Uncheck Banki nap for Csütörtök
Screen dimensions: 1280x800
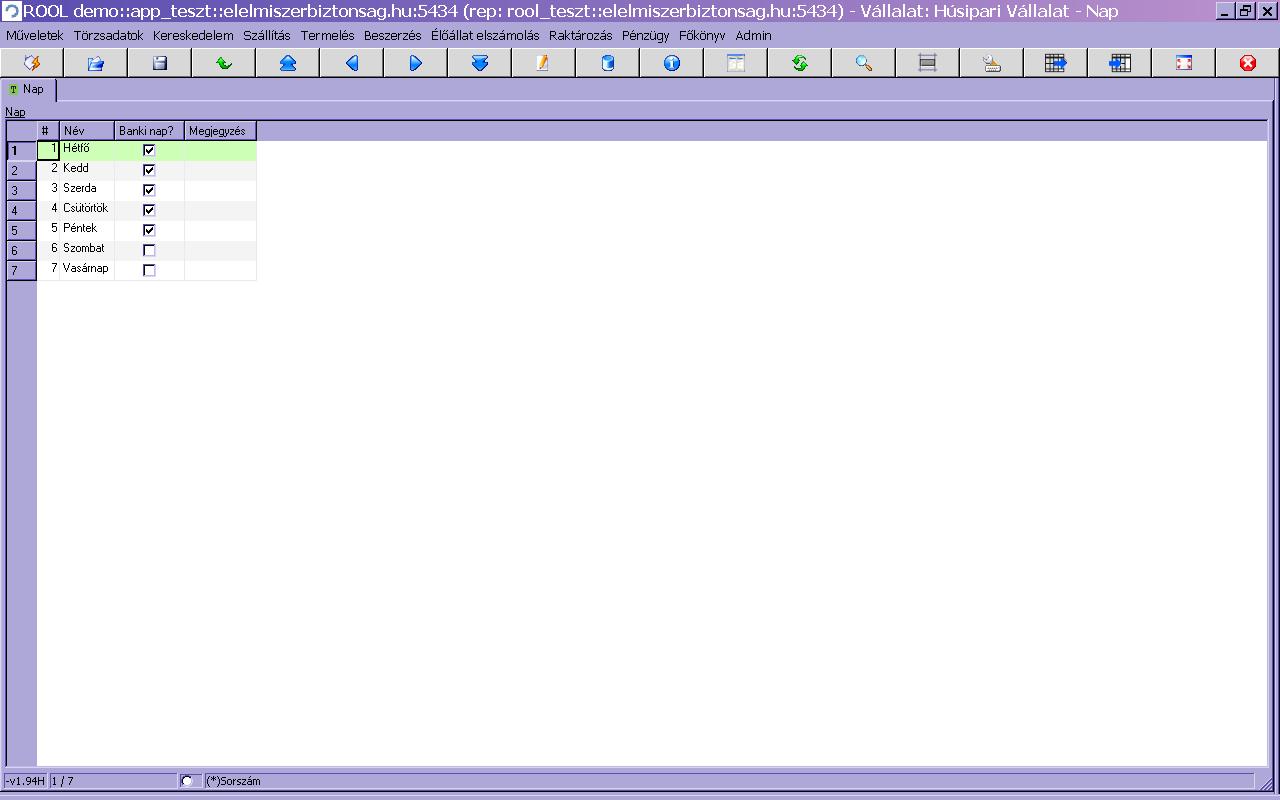coord(149,210)
